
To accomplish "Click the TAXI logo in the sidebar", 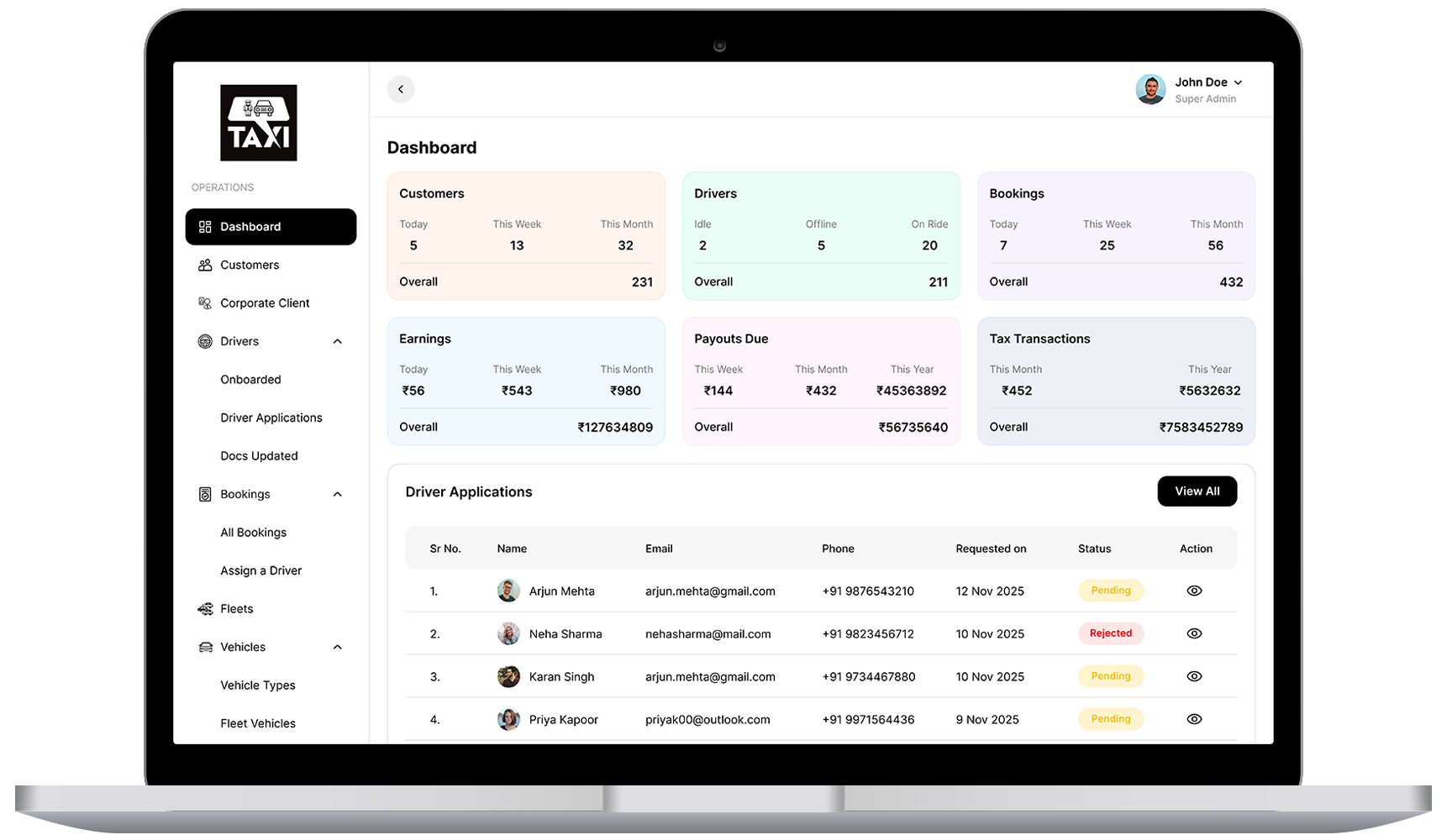I will tap(258, 123).
